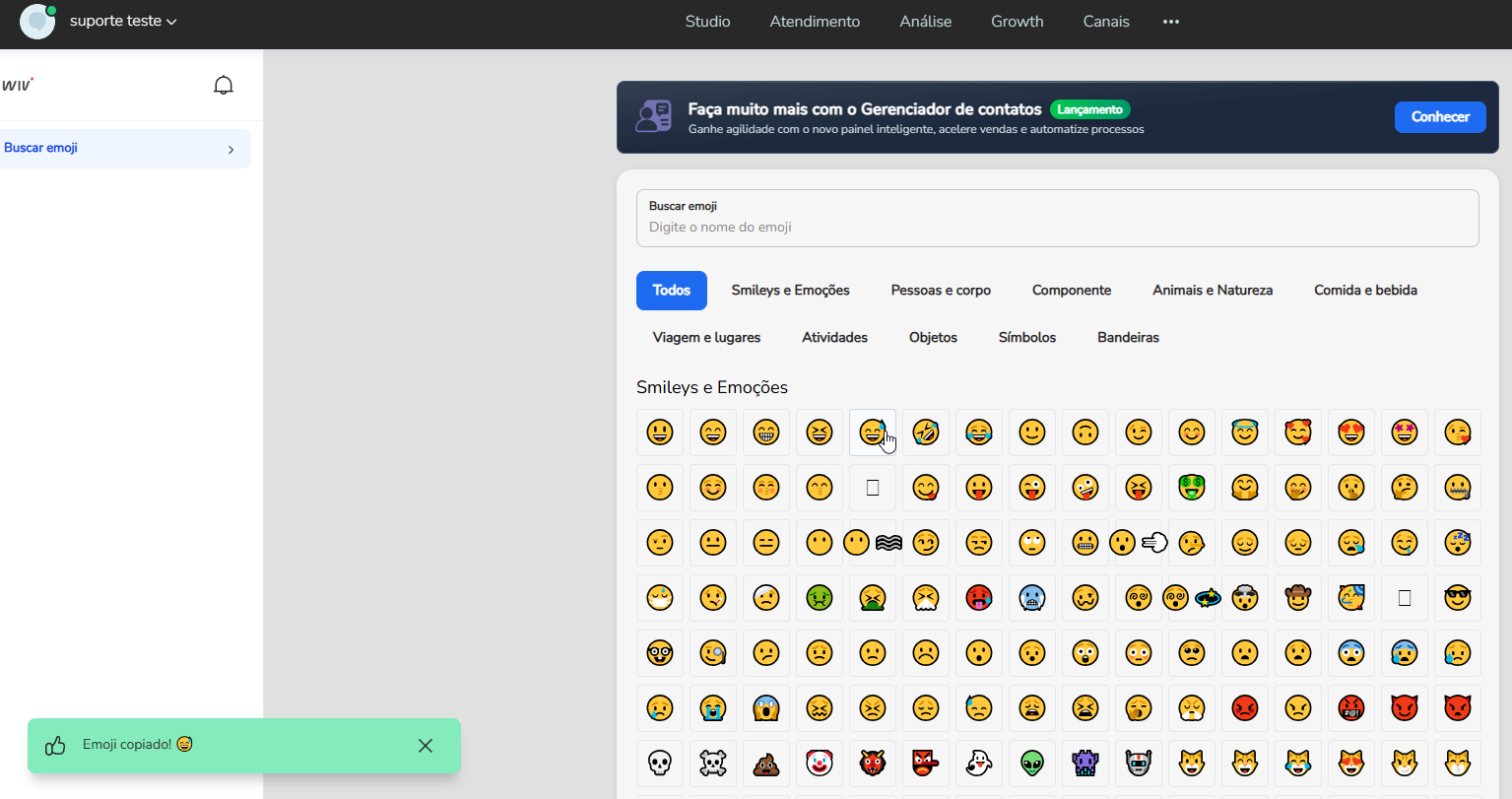Filter by Pessoas e corpo tab

[941, 291]
